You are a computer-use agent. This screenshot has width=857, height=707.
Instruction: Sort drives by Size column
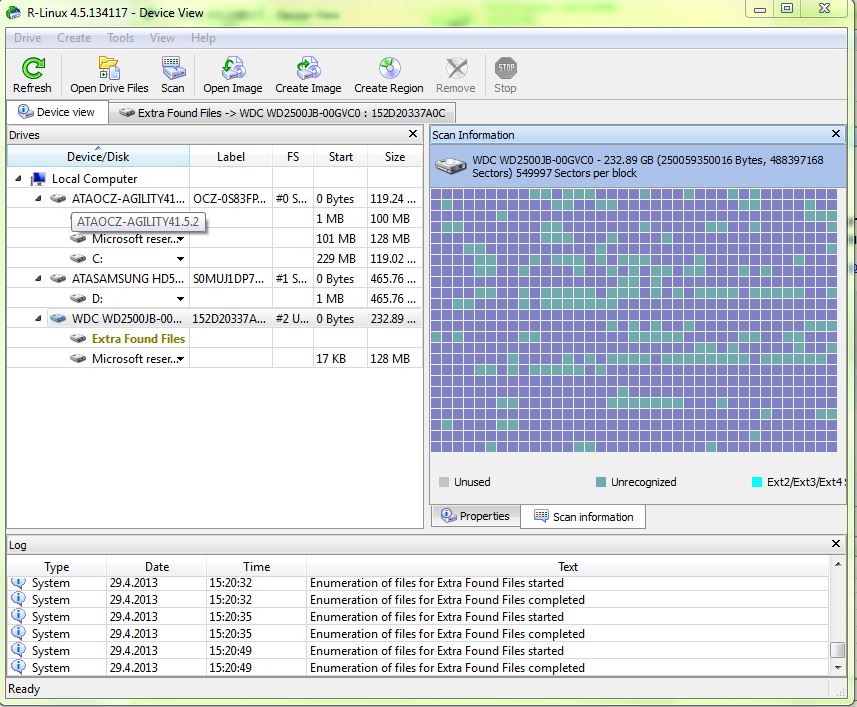(395, 156)
